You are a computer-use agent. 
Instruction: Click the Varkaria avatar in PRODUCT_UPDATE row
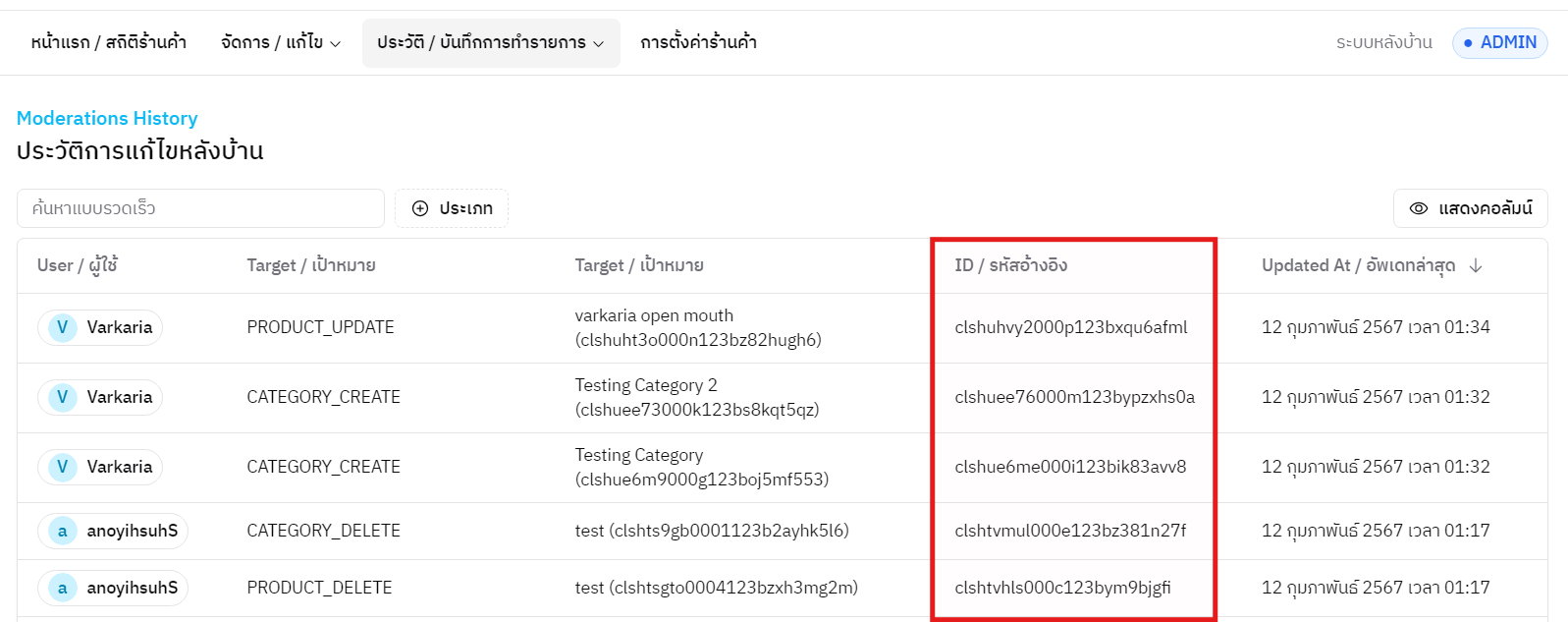pos(63,327)
